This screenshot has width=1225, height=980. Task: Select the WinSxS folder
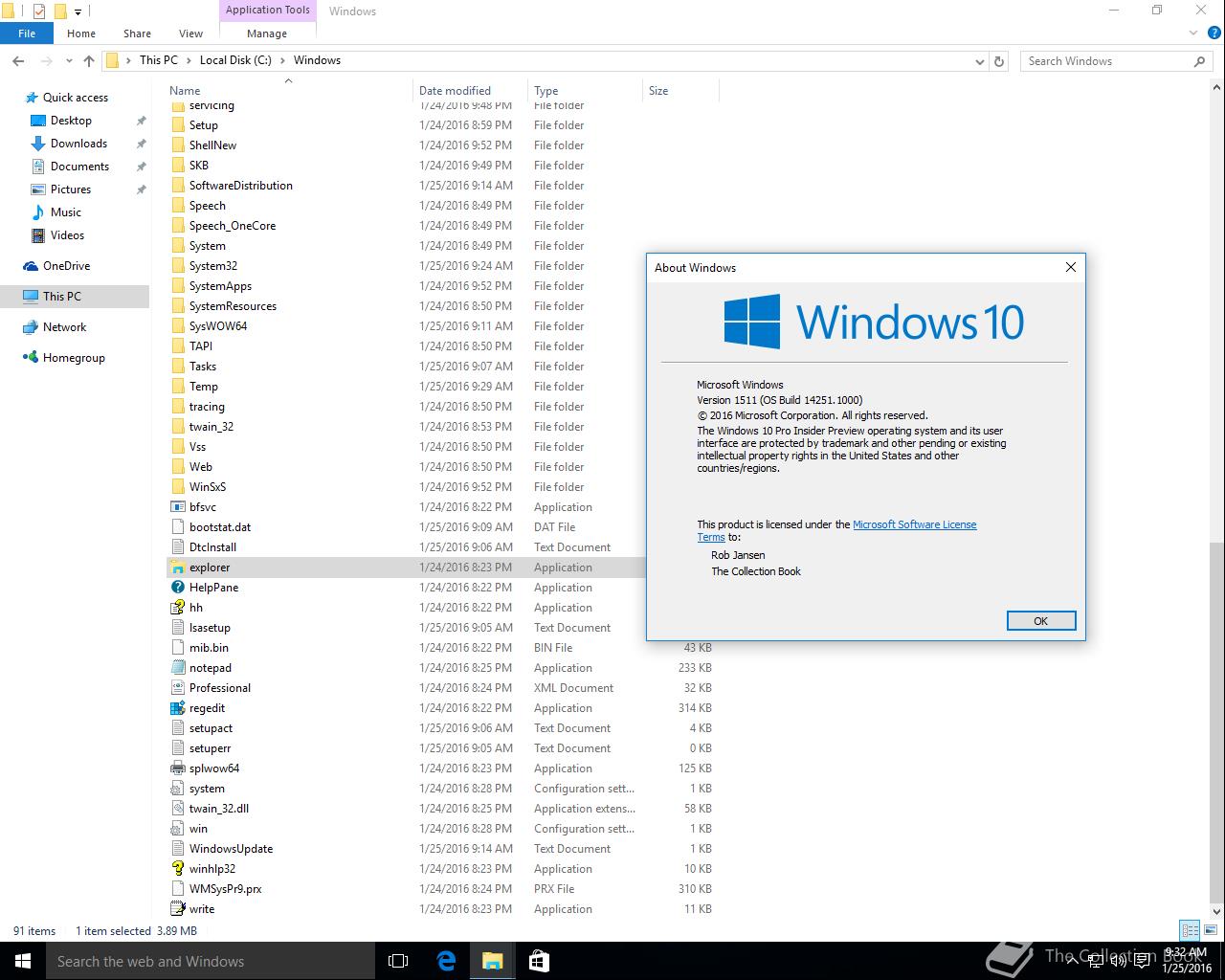tap(208, 487)
